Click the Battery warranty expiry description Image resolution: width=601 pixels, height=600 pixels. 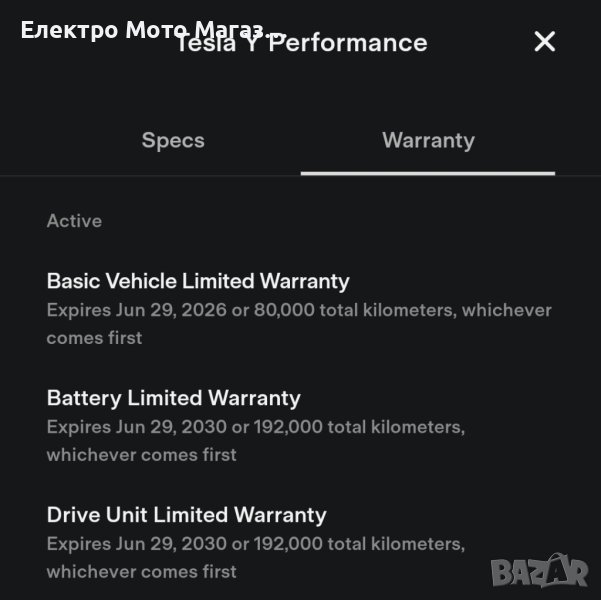click(x=255, y=427)
